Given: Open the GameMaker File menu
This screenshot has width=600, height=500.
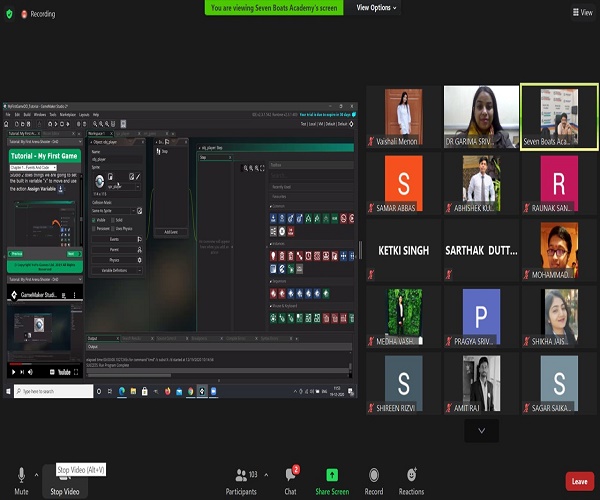Looking at the screenshot, I should pos(8,114).
